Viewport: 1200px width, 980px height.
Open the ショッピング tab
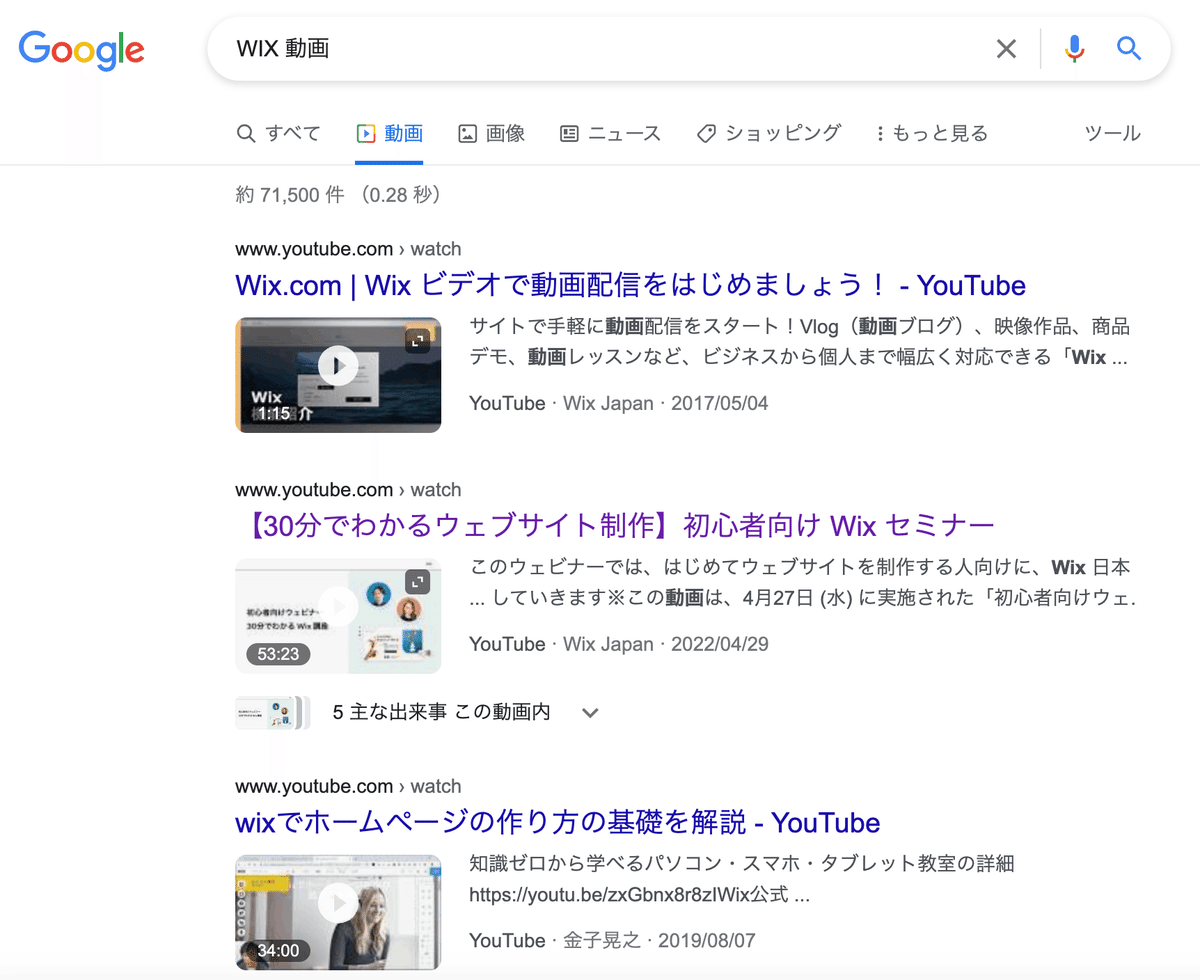769,133
